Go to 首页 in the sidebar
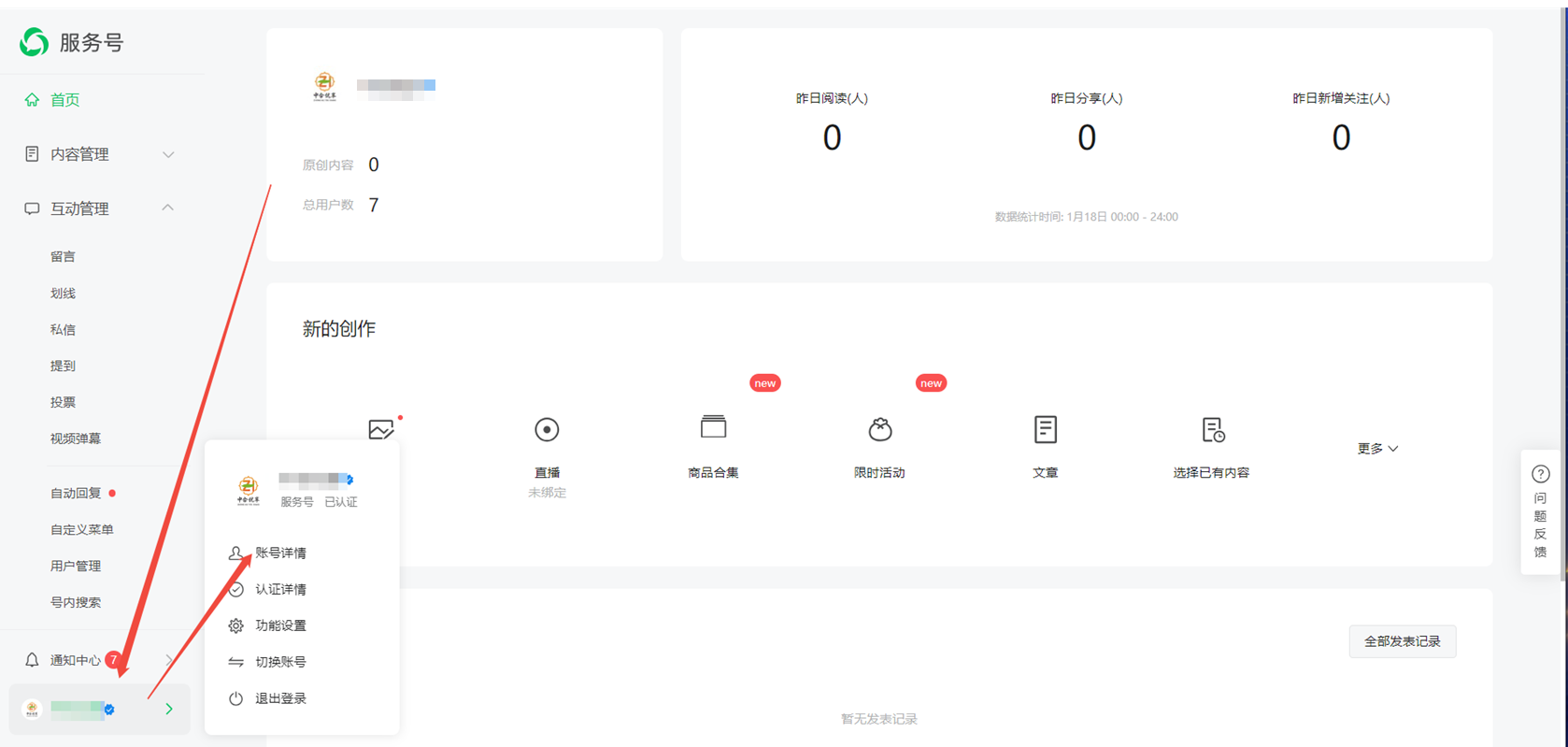This screenshot has height=747, width=1568. [64, 100]
